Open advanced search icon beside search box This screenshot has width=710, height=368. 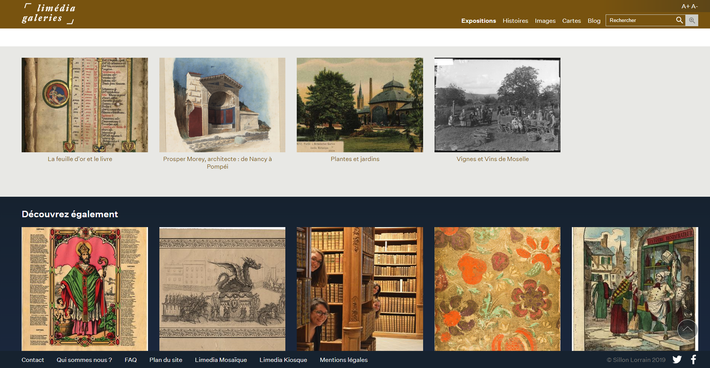pos(691,20)
